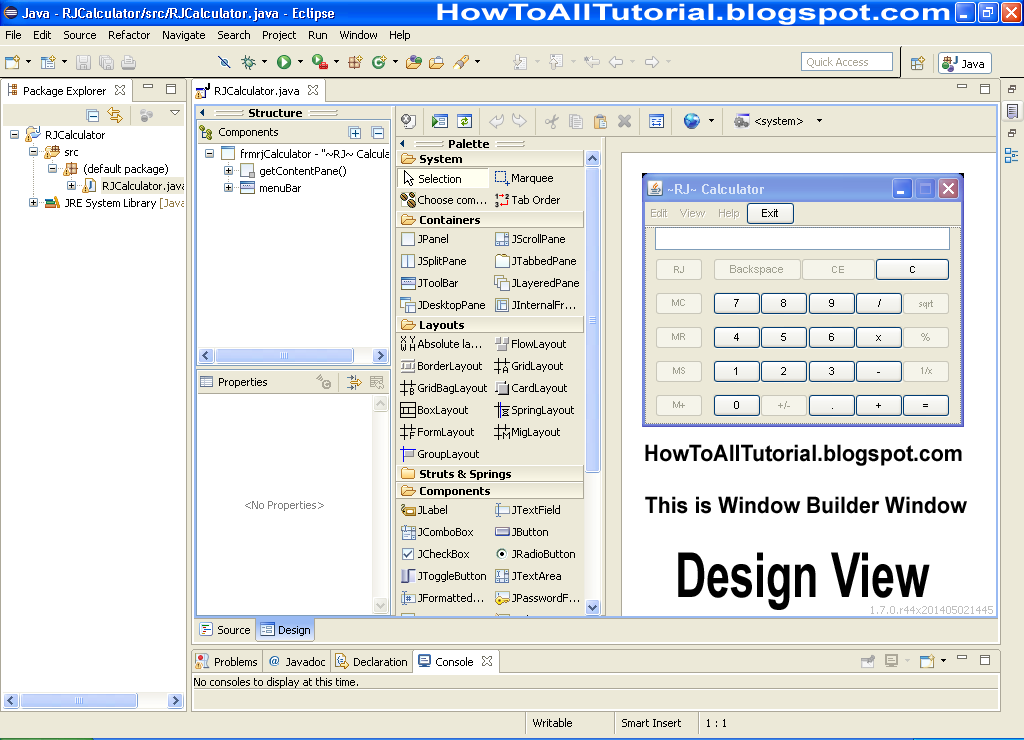Image resolution: width=1024 pixels, height=740 pixels.
Task: Select the JButton palette component
Action: [x=522, y=532]
